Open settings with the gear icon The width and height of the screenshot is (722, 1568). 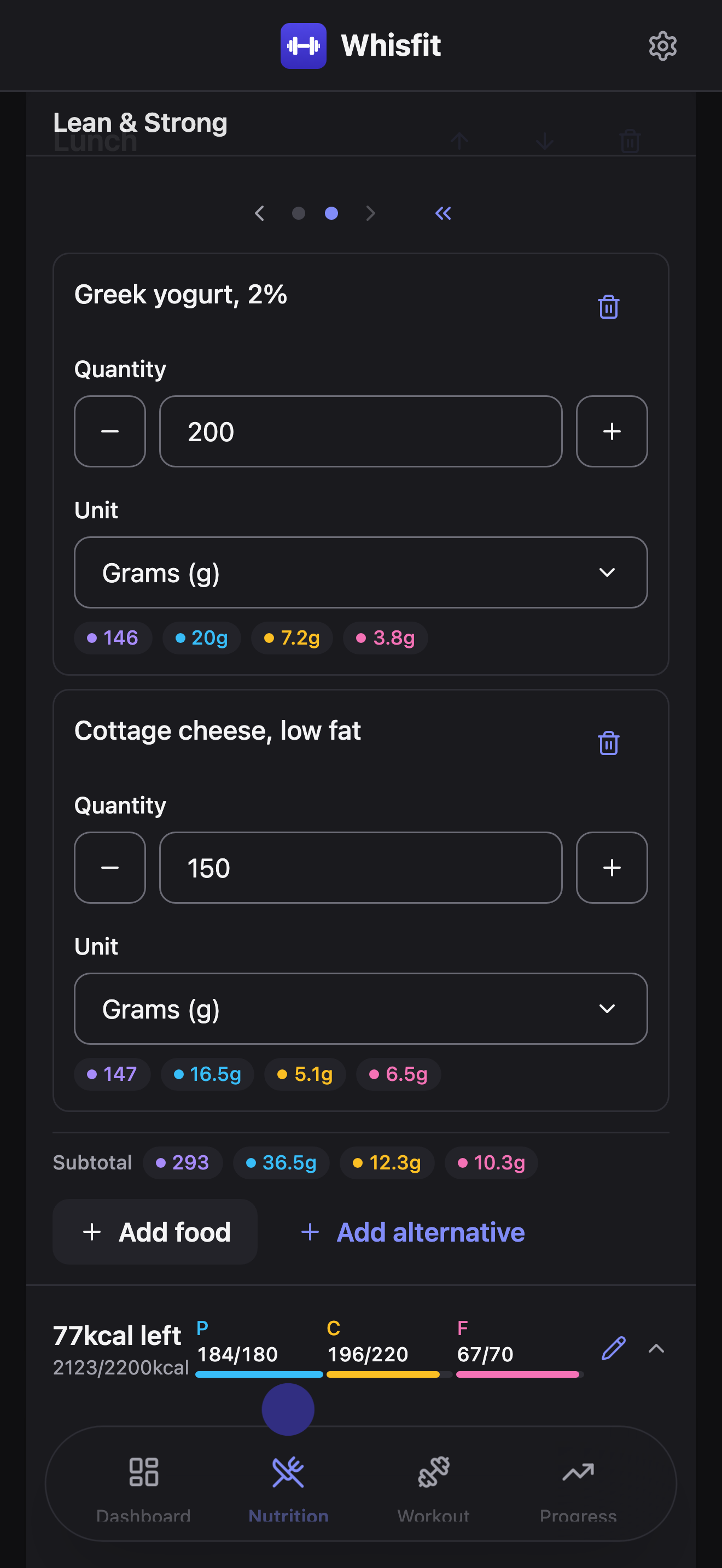[x=662, y=46]
